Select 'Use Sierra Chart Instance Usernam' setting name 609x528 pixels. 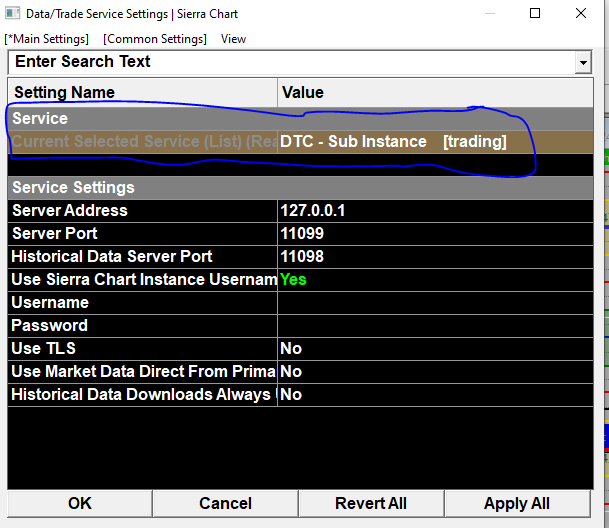[143, 280]
